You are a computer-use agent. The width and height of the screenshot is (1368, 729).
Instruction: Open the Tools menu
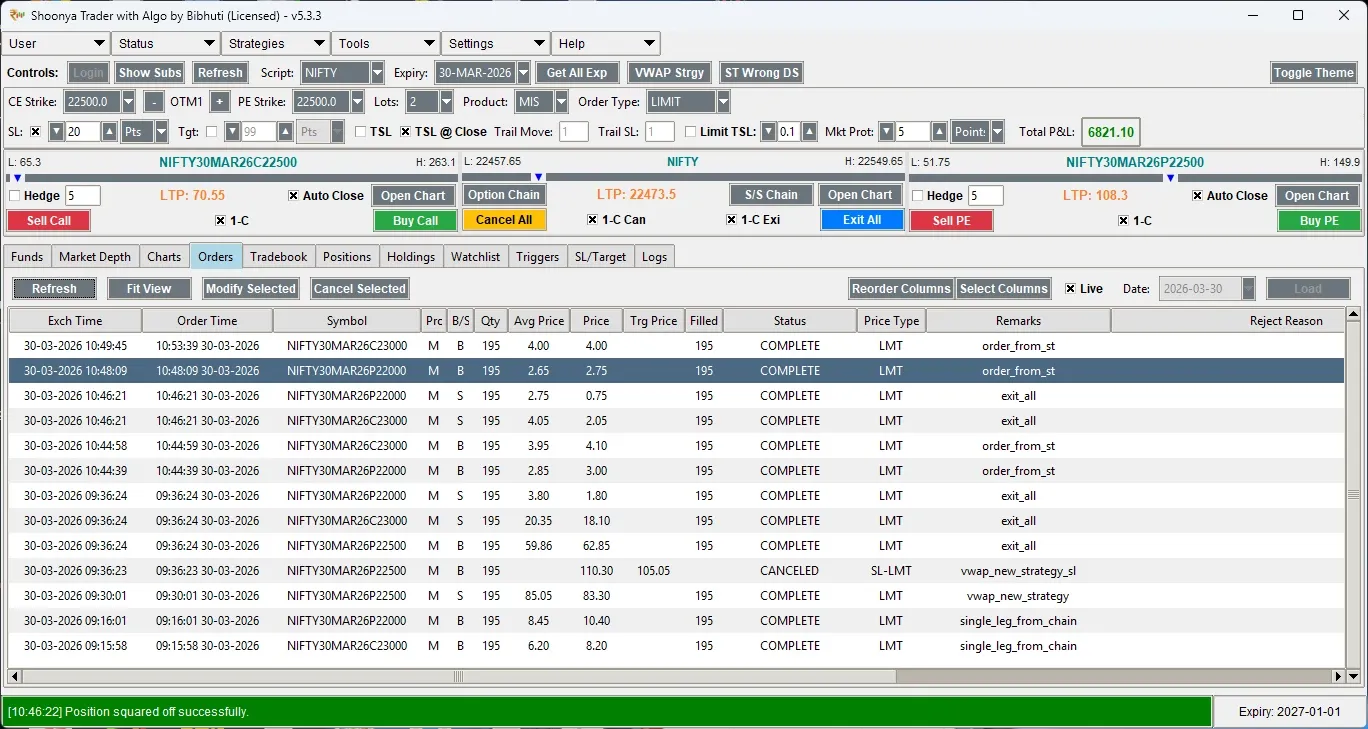pos(386,44)
